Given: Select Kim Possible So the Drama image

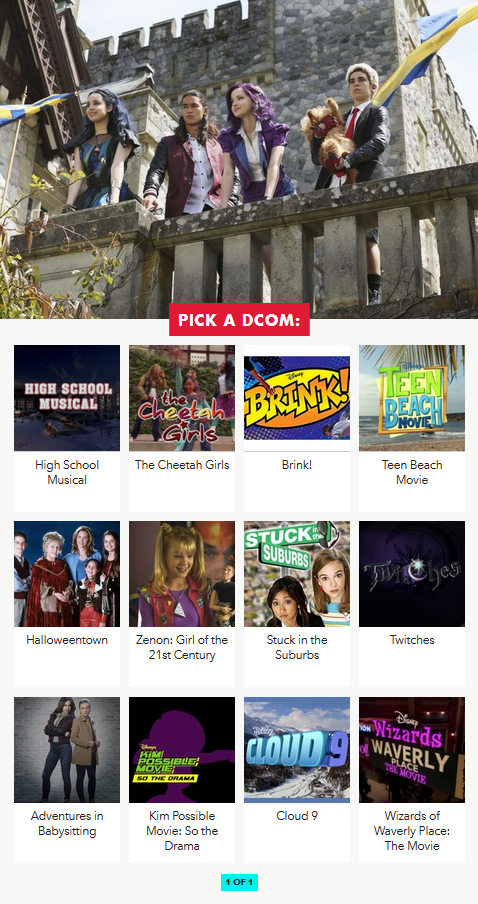Looking at the screenshot, I should point(182,749).
